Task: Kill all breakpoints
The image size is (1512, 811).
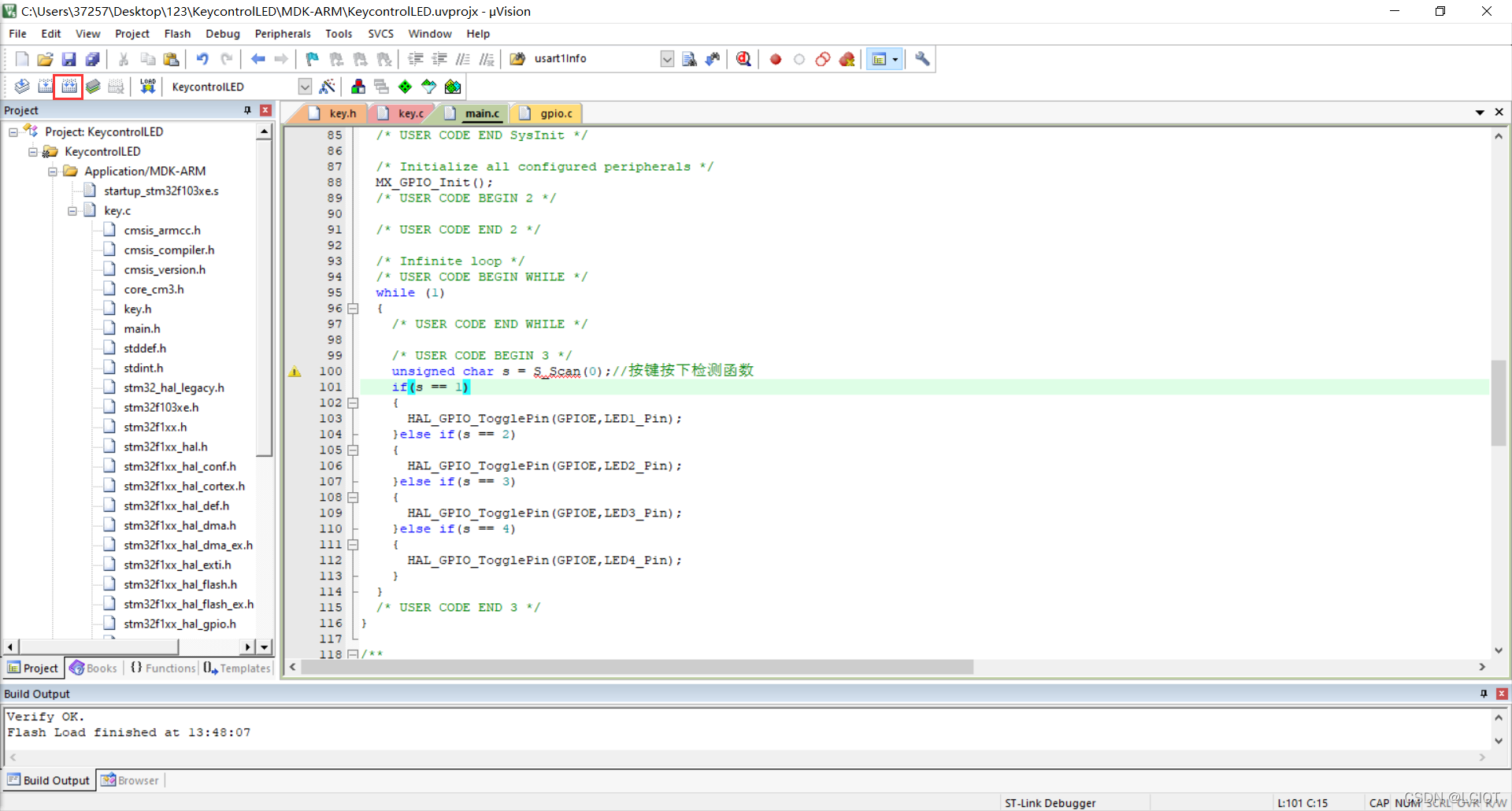Action: pyautogui.click(x=847, y=59)
